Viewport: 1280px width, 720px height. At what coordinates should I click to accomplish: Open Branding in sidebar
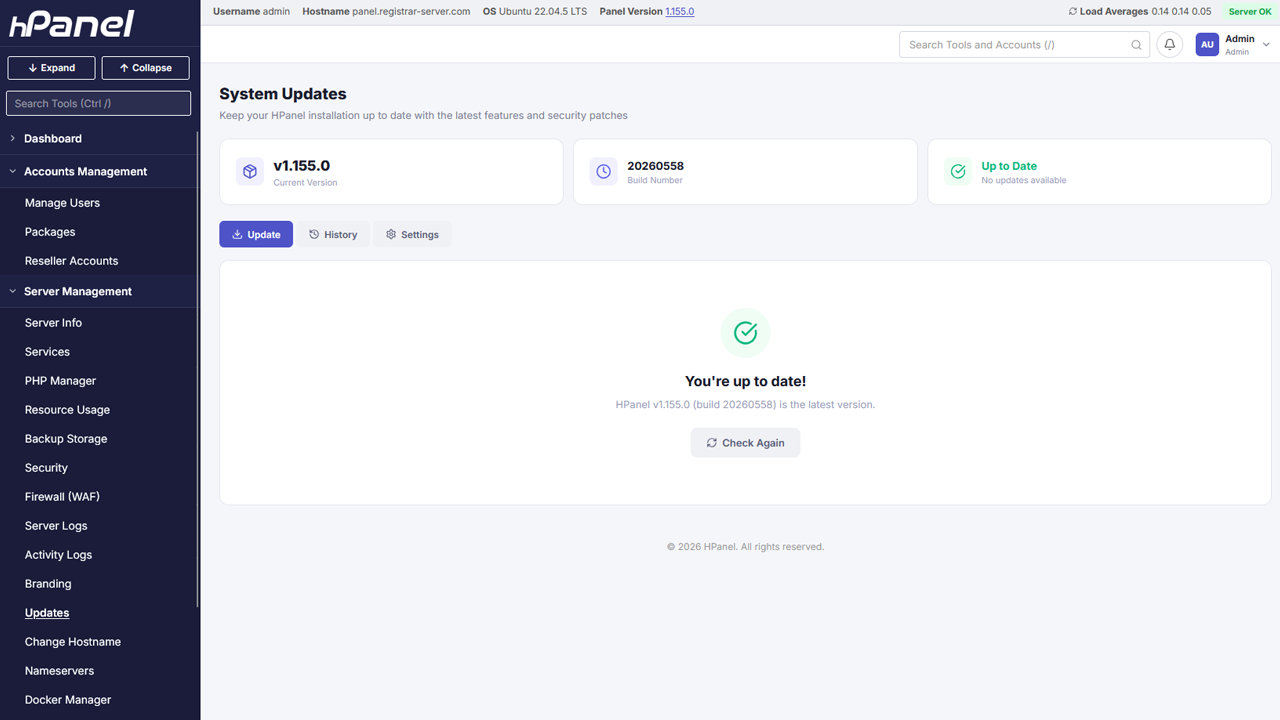48,584
